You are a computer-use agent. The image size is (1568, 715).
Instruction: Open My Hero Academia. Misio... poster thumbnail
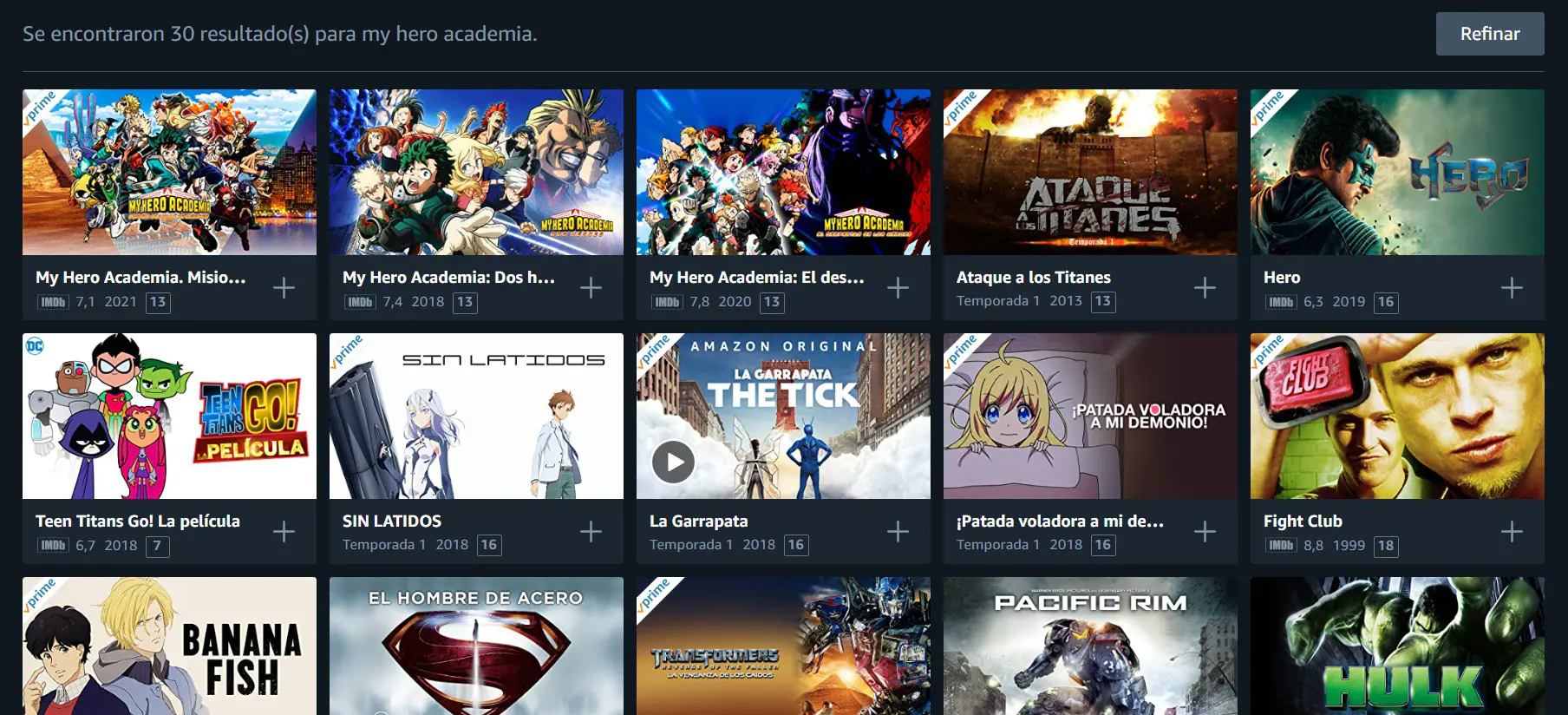(x=169, y=172)
